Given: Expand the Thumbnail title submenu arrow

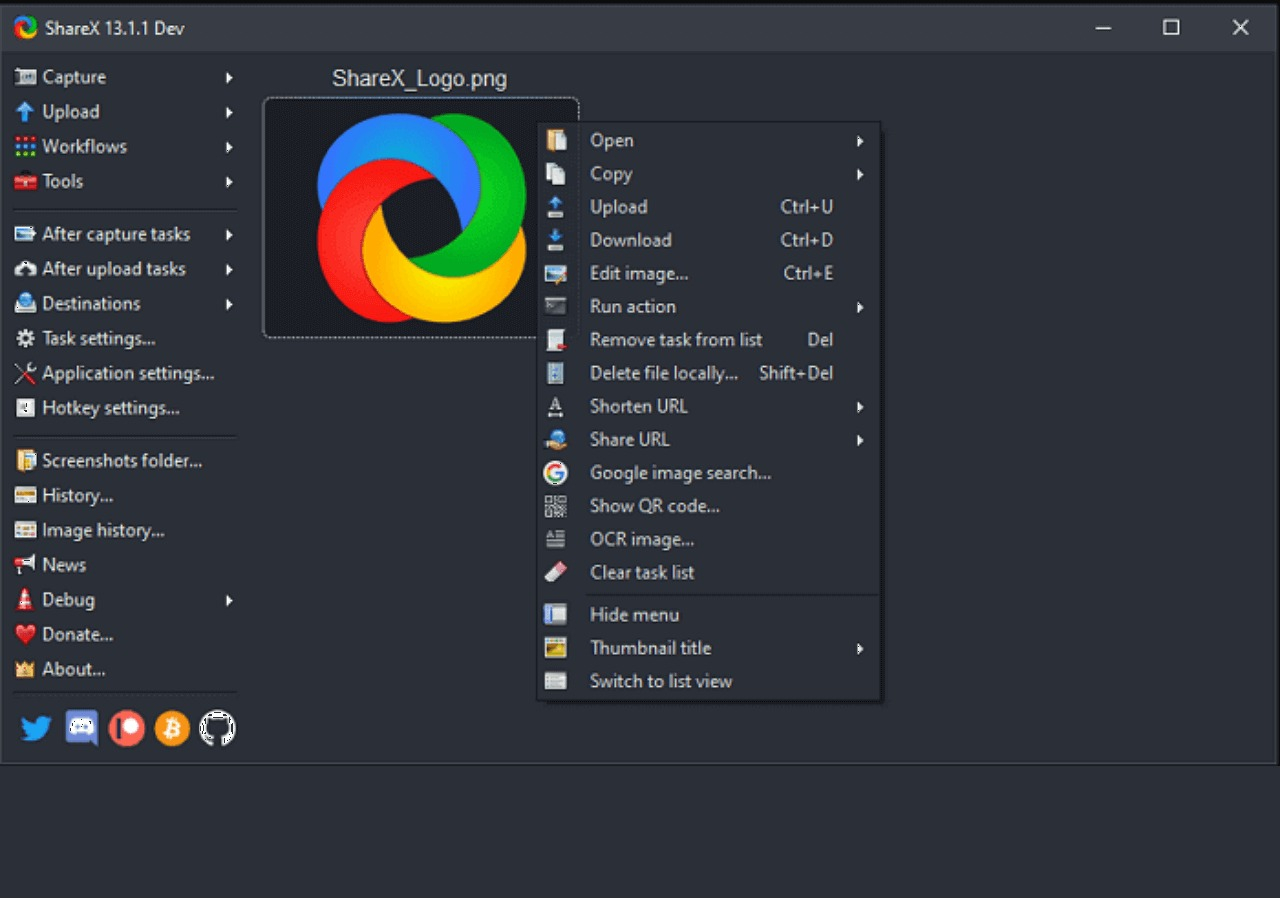Looking at the screenshot, I should pyautogui.click(x=860, y=648).
